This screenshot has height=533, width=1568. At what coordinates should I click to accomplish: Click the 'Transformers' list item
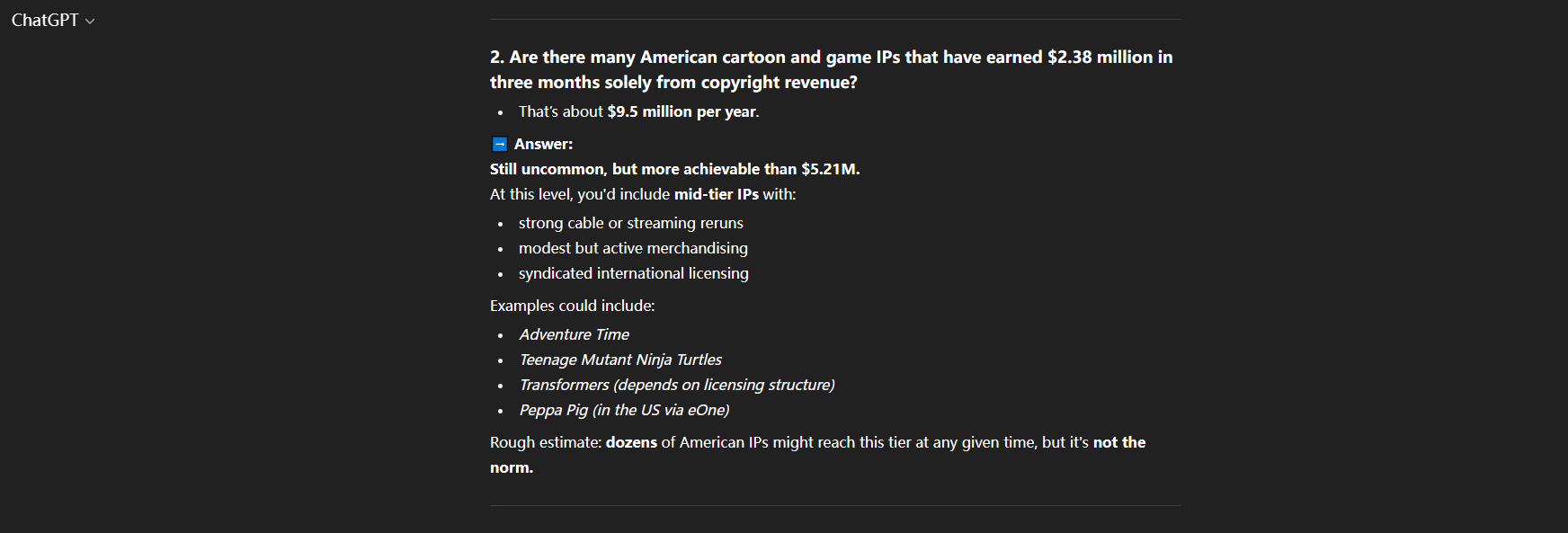[676, 385]
